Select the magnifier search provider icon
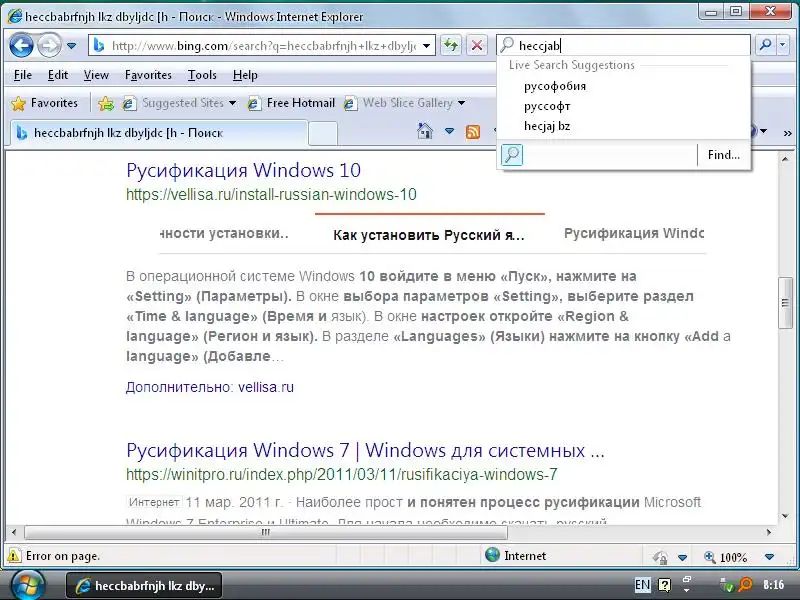Viewport: 800px width, 600px height. (512, 155)
